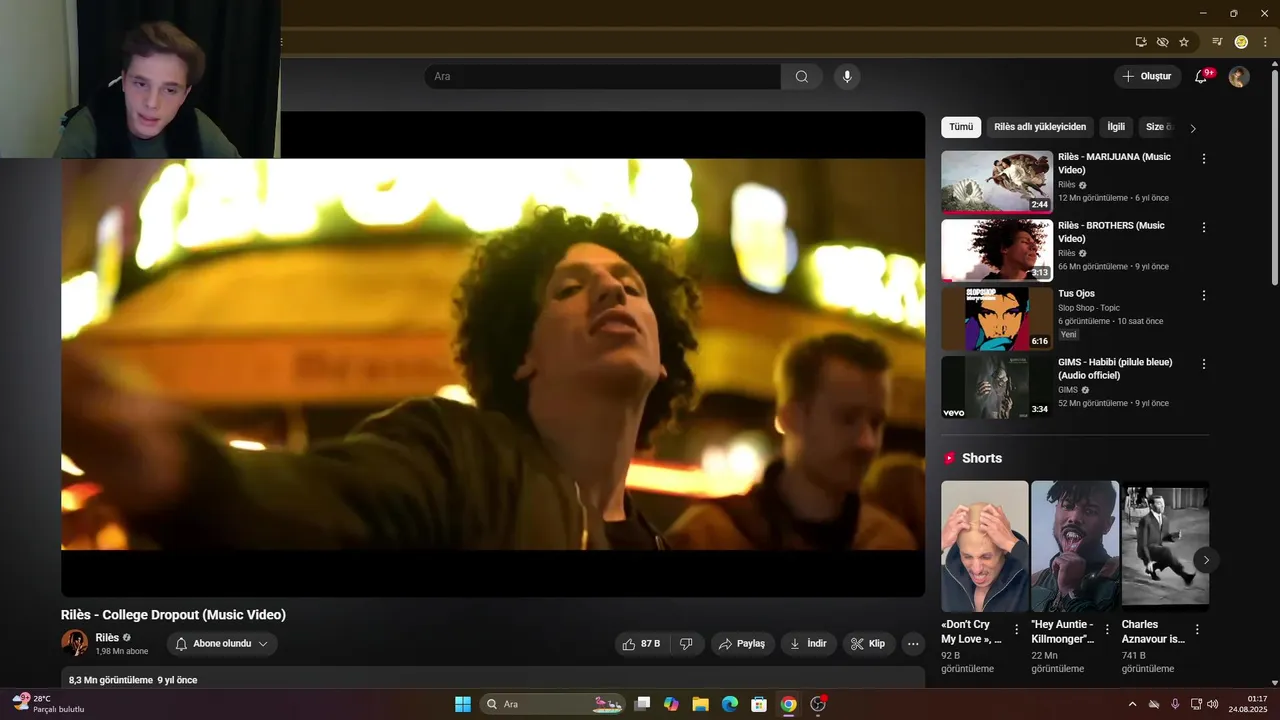Open options for "Don't Cry My Love" short
The image size is (1280, 720).
[x=1017, y=630]
